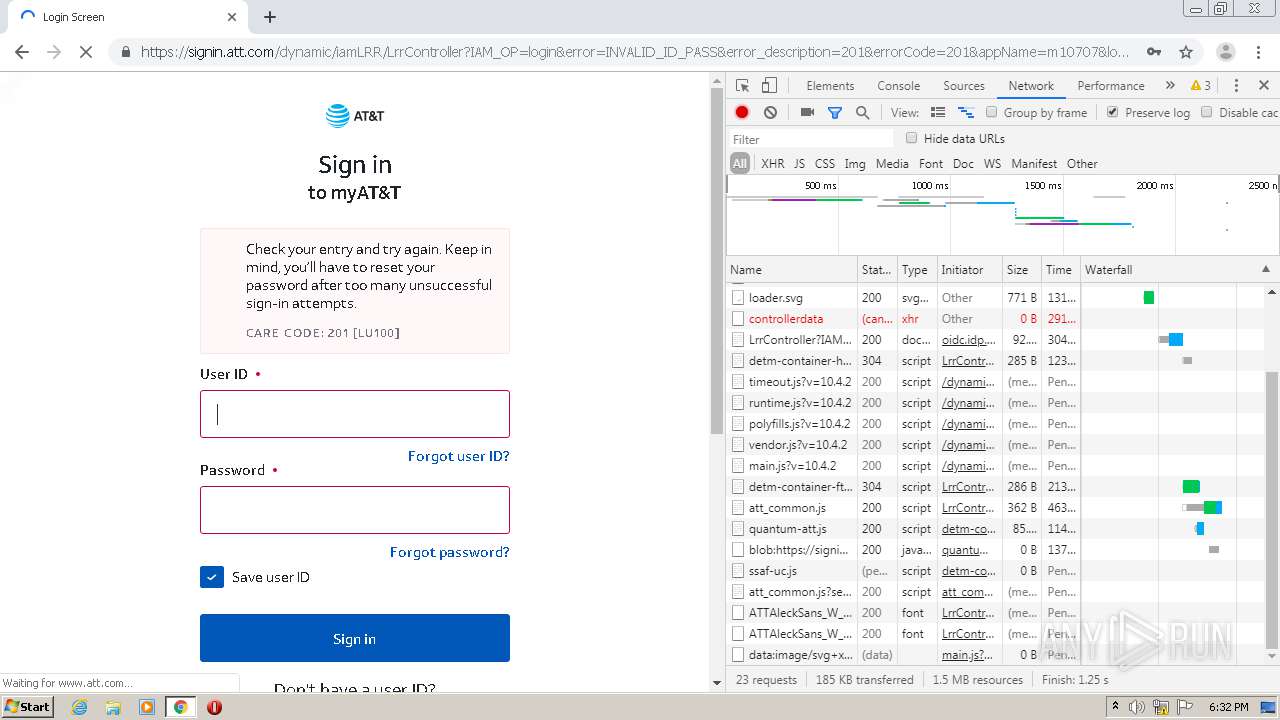
Task: Open the Chrome profile avatar
Action: (x=1225, y=52)
